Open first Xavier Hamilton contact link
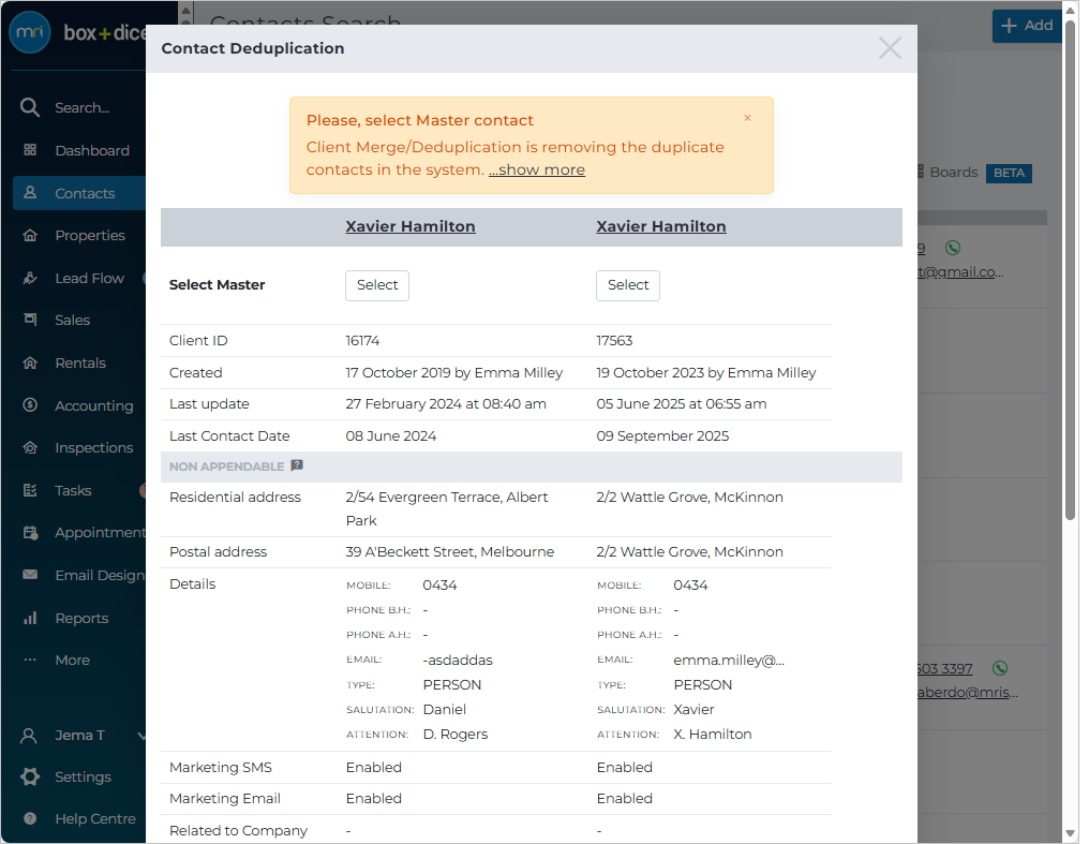This screenshot has height=844, width=1080. [410, 227]
